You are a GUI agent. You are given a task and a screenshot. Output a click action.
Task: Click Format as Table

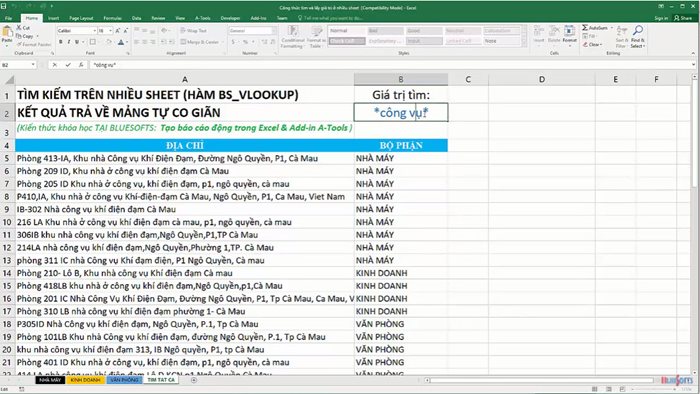click(316, 37)
